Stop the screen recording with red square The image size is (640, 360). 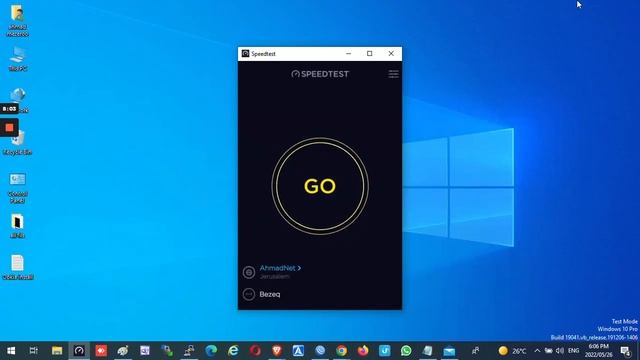click(x=9, y=128)
